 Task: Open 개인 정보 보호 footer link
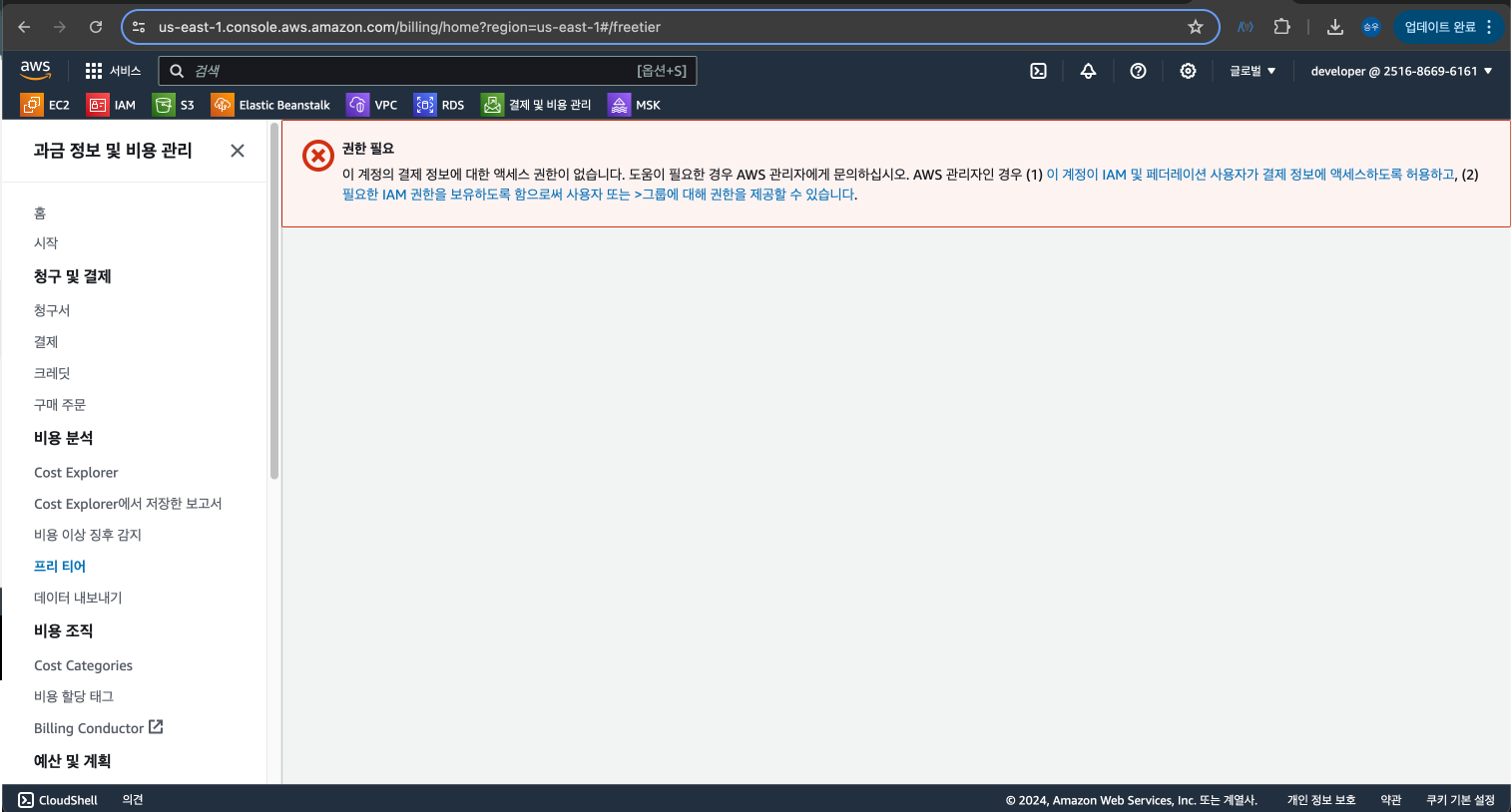pos(1321,800)
